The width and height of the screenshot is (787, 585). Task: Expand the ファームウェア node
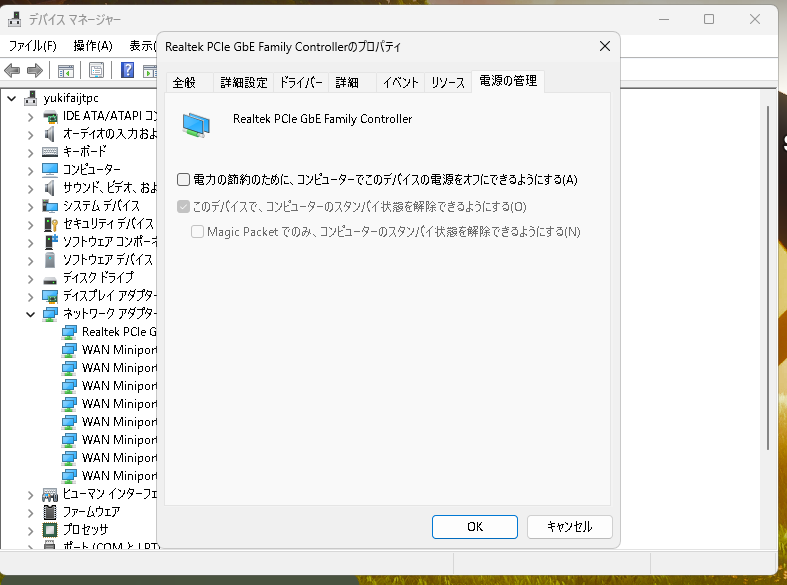(31, 513)
